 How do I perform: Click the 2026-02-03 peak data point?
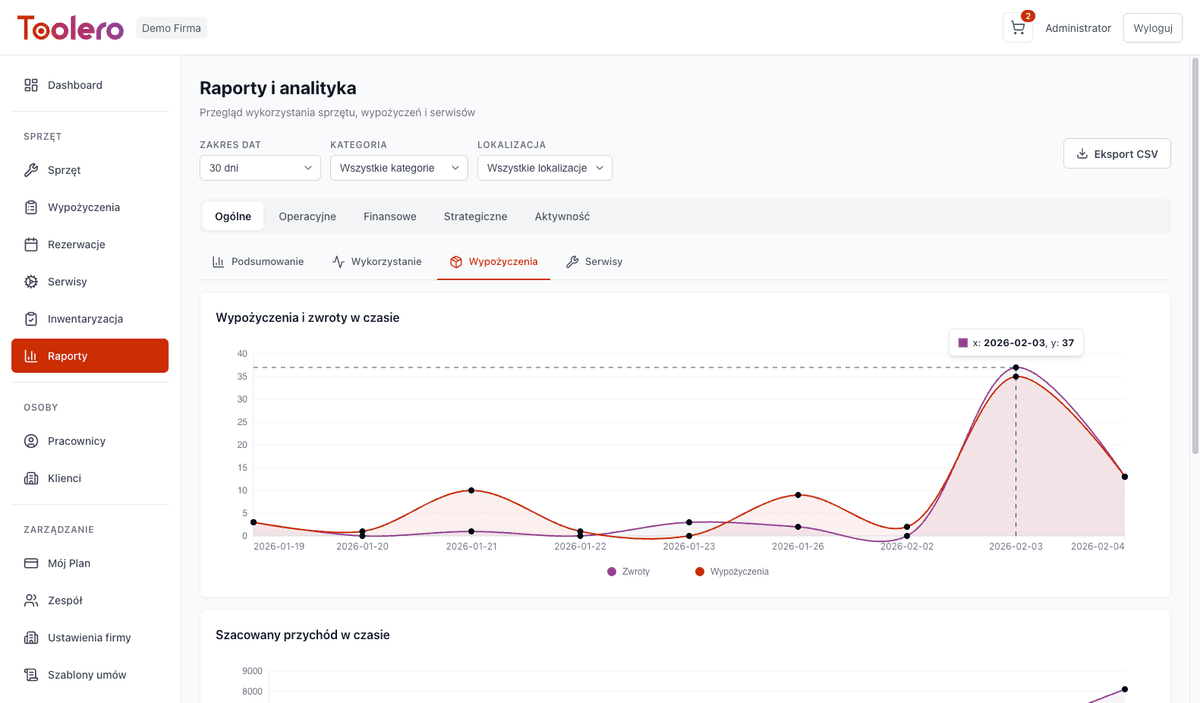(1016, 368)
